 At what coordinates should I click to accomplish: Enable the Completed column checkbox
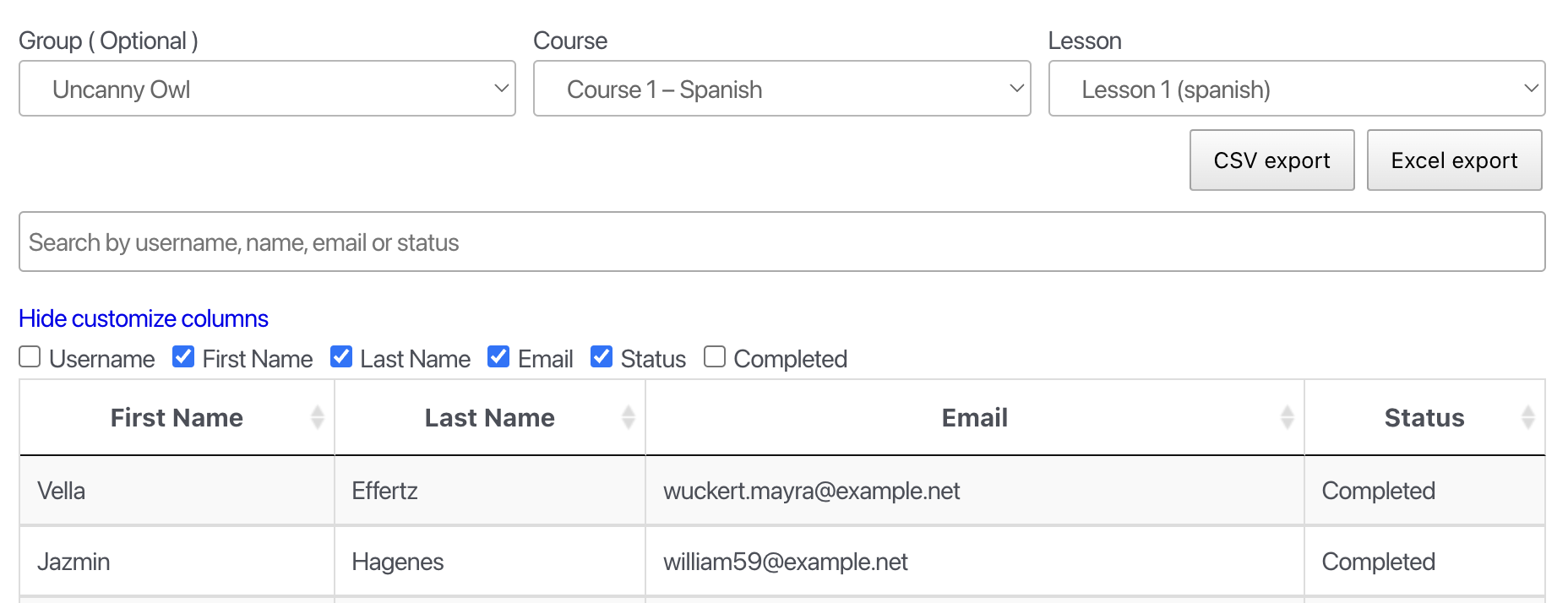[715, 357]
